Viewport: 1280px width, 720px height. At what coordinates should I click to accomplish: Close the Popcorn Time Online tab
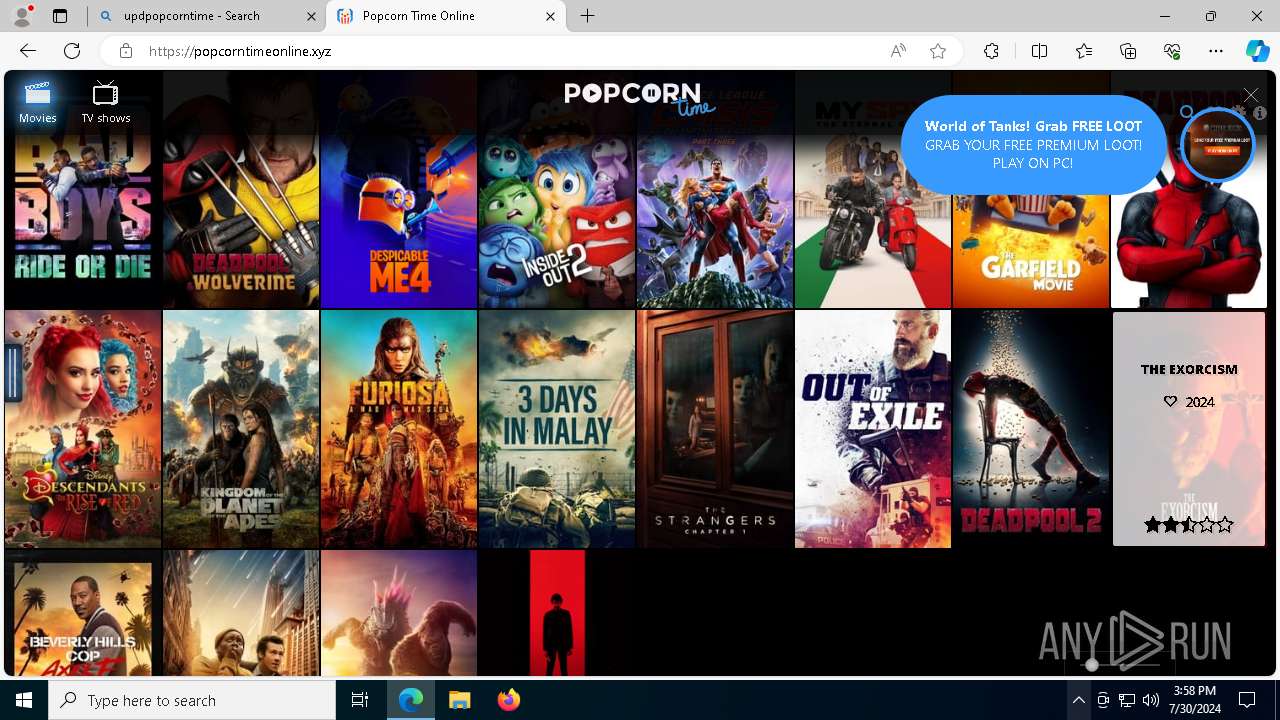(550, 16)
